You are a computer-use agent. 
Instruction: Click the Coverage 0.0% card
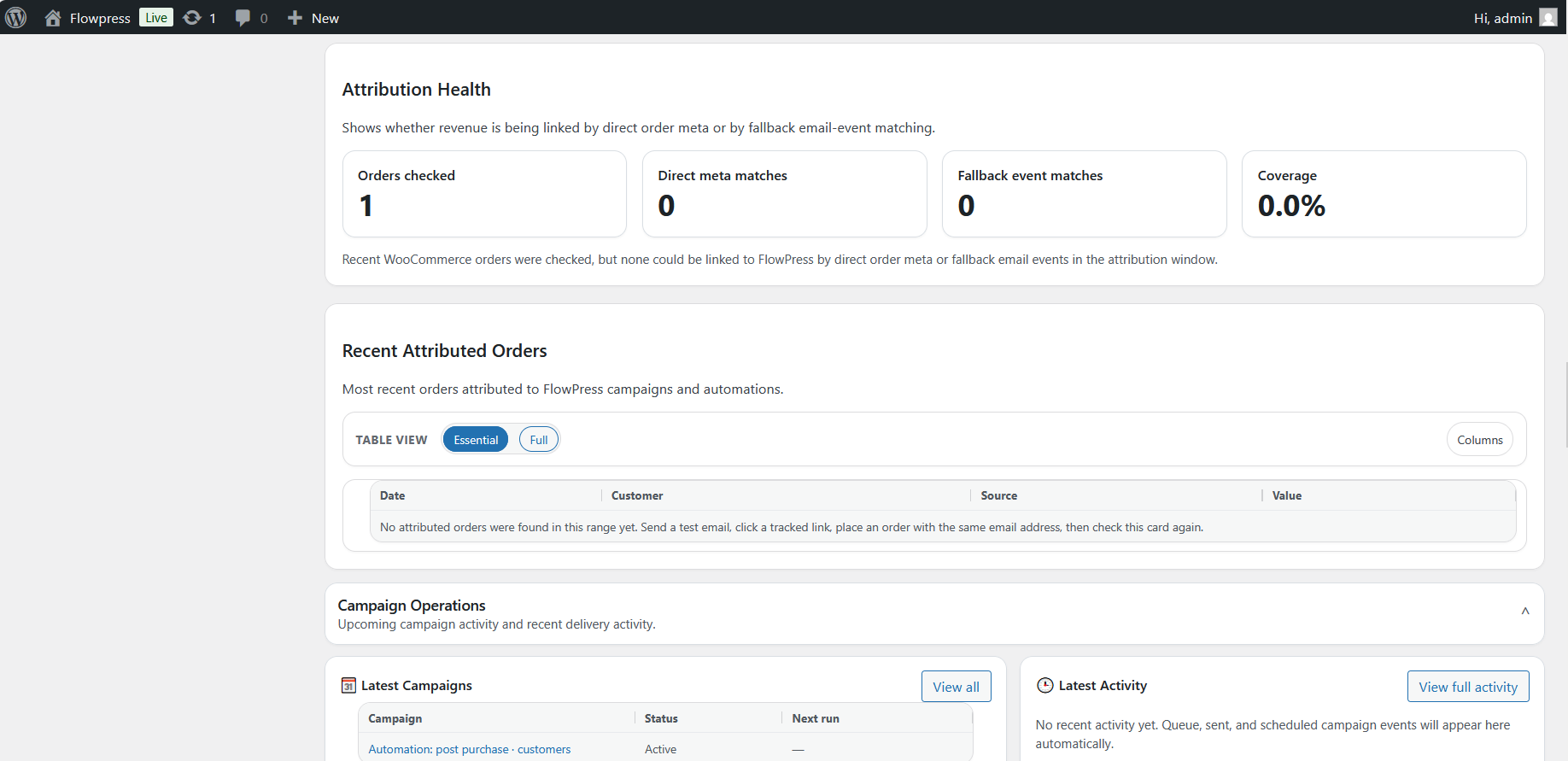(x=1384, y=194)
